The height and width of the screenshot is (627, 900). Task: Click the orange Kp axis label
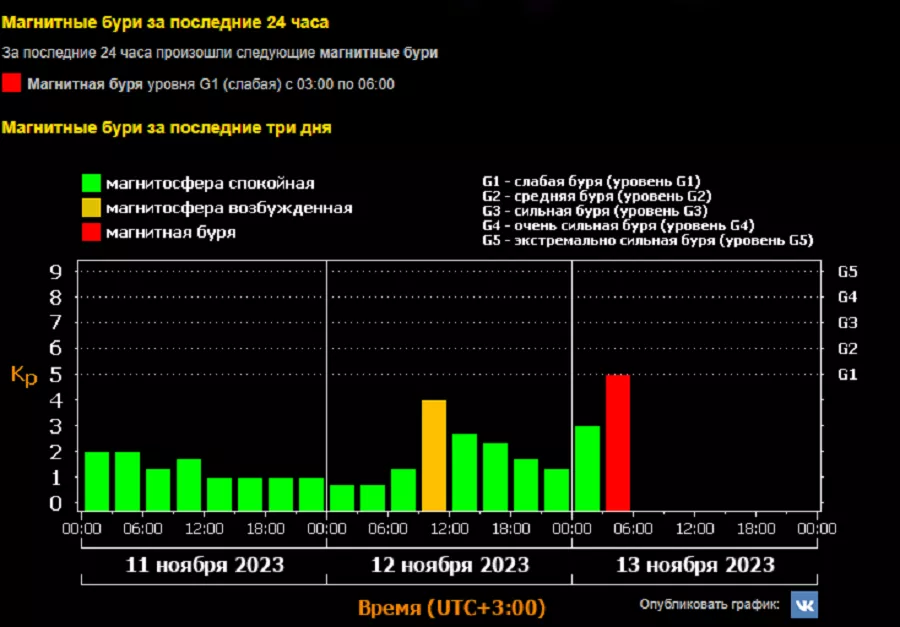pyautogui.click(x=23, y=375)
